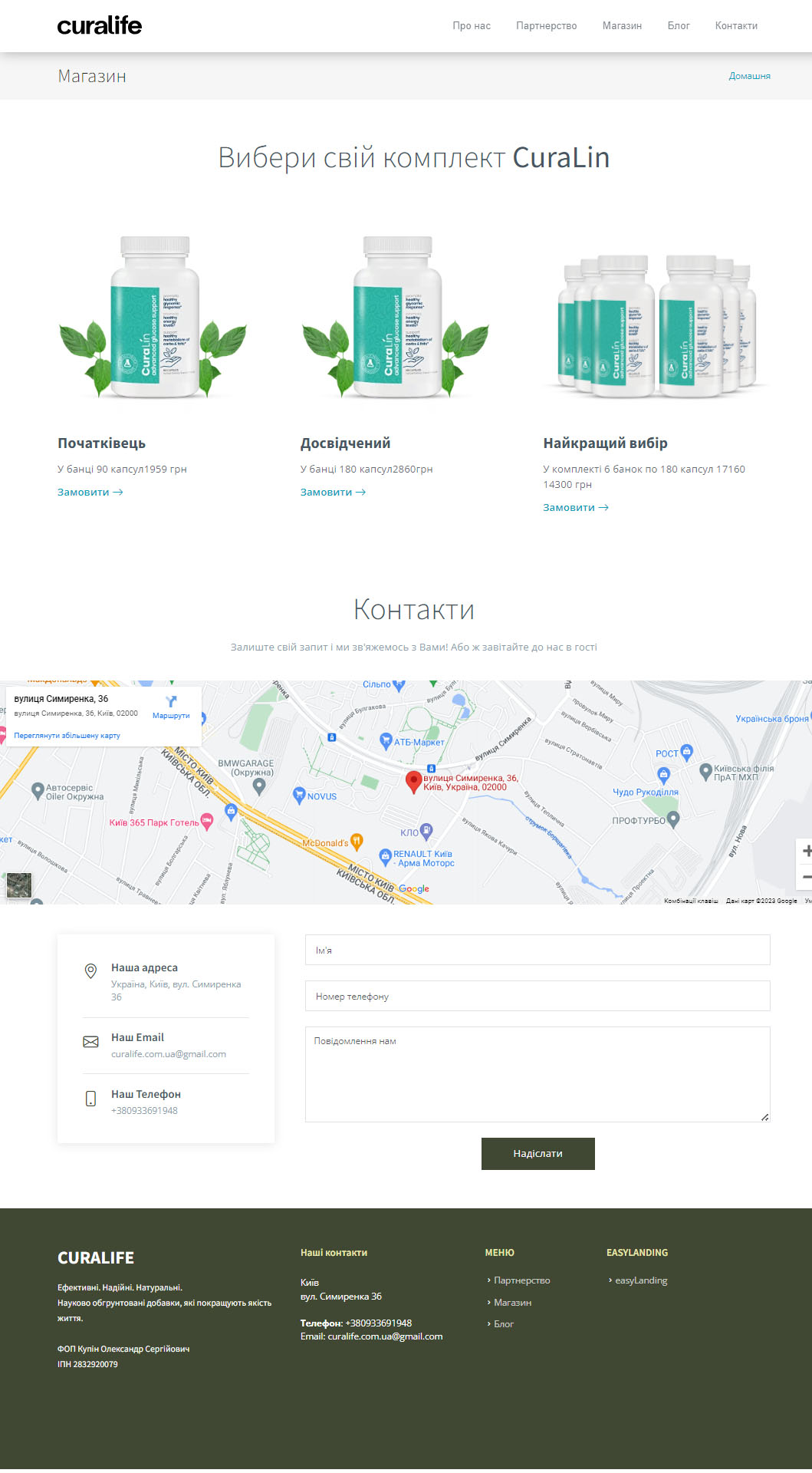The height and width of the screenshot is (1473, 812).
Task: Click the red location pin on the map
Action: pyautogui.click(x=413, y=782)
